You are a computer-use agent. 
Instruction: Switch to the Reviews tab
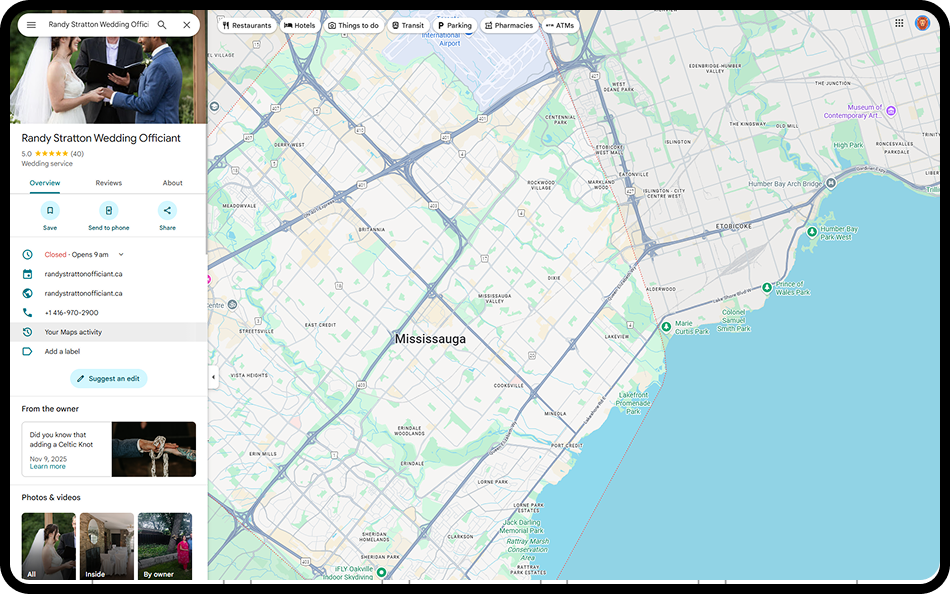coord(108,183)
